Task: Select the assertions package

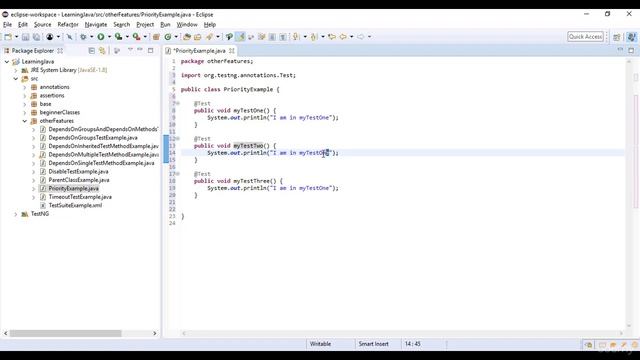Action: click(x=52, y=96)
